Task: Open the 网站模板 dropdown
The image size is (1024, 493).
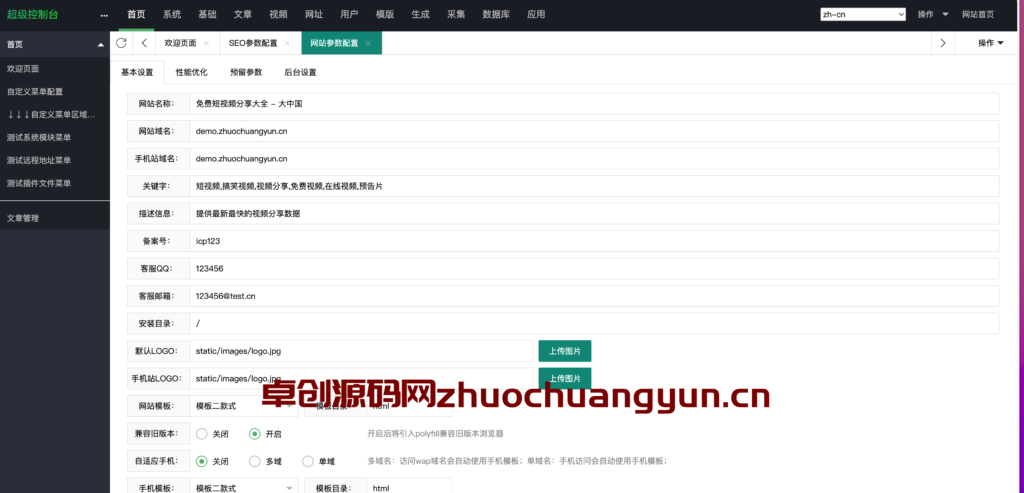Action: [x=244, y=406]
